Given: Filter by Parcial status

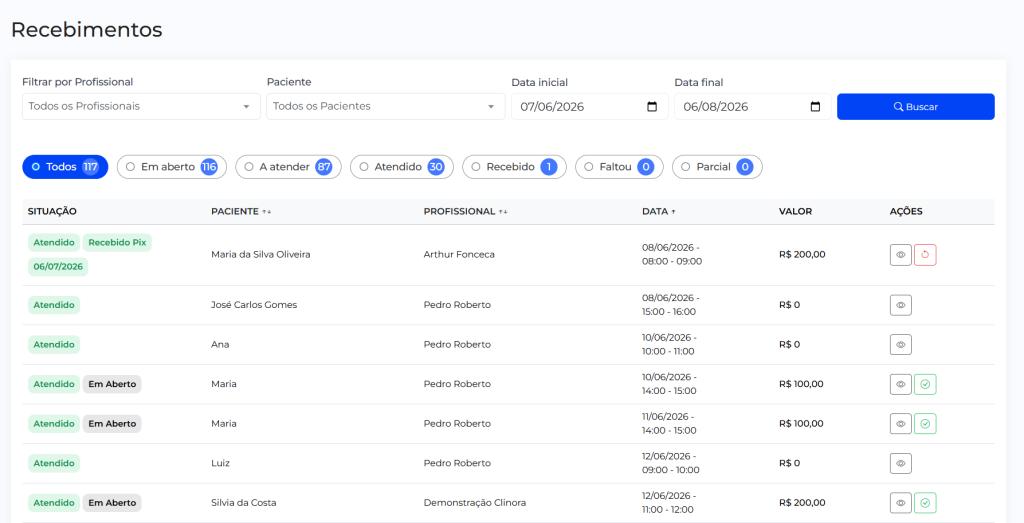Looking at the screenshot, I should pyautogui.click(x=717, y=167).
